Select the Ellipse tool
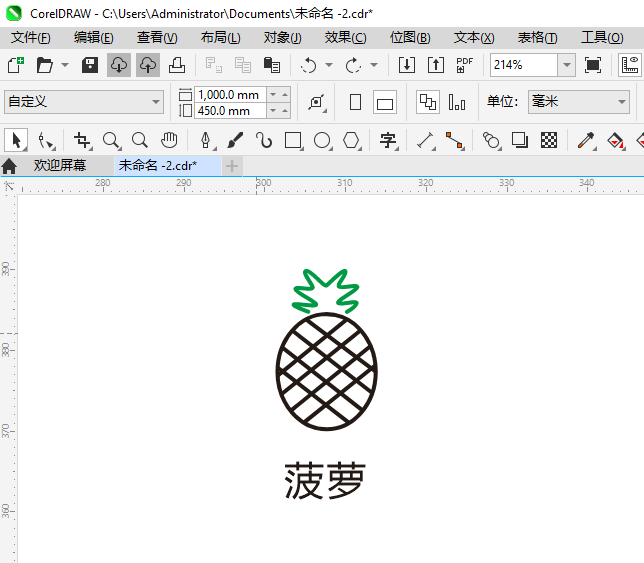 322,140
